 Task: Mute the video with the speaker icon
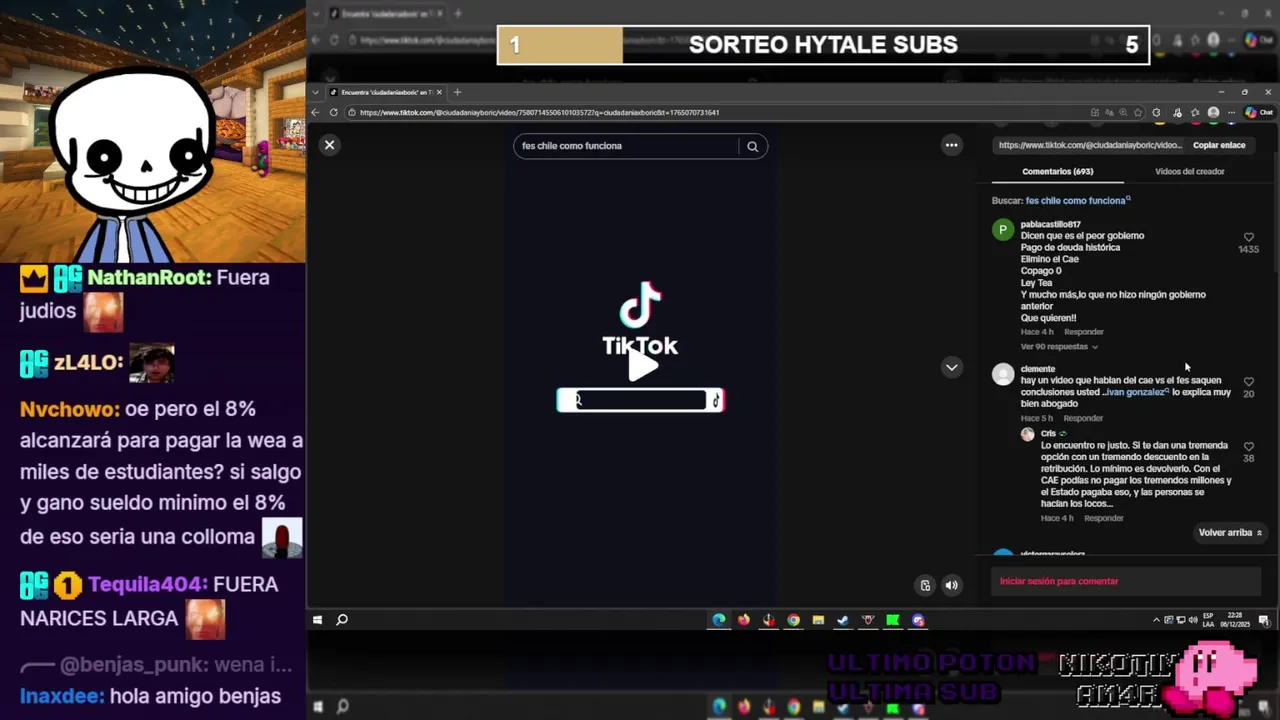point(952,585)
